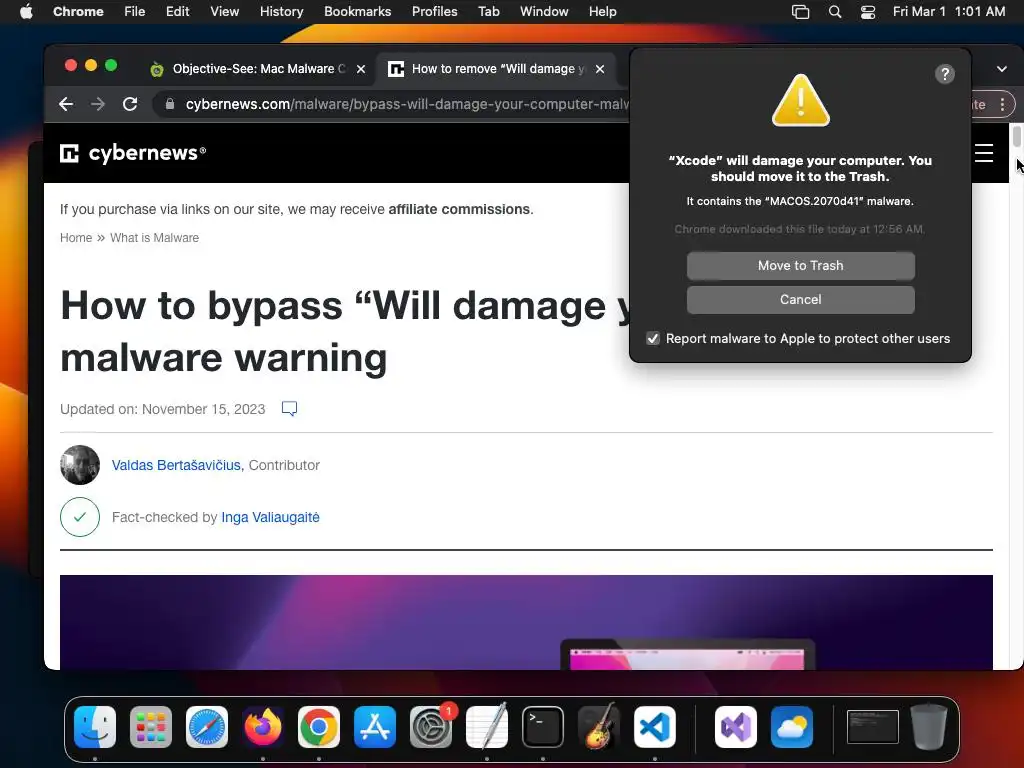View site info padlock icon

(x=170, y=104)
